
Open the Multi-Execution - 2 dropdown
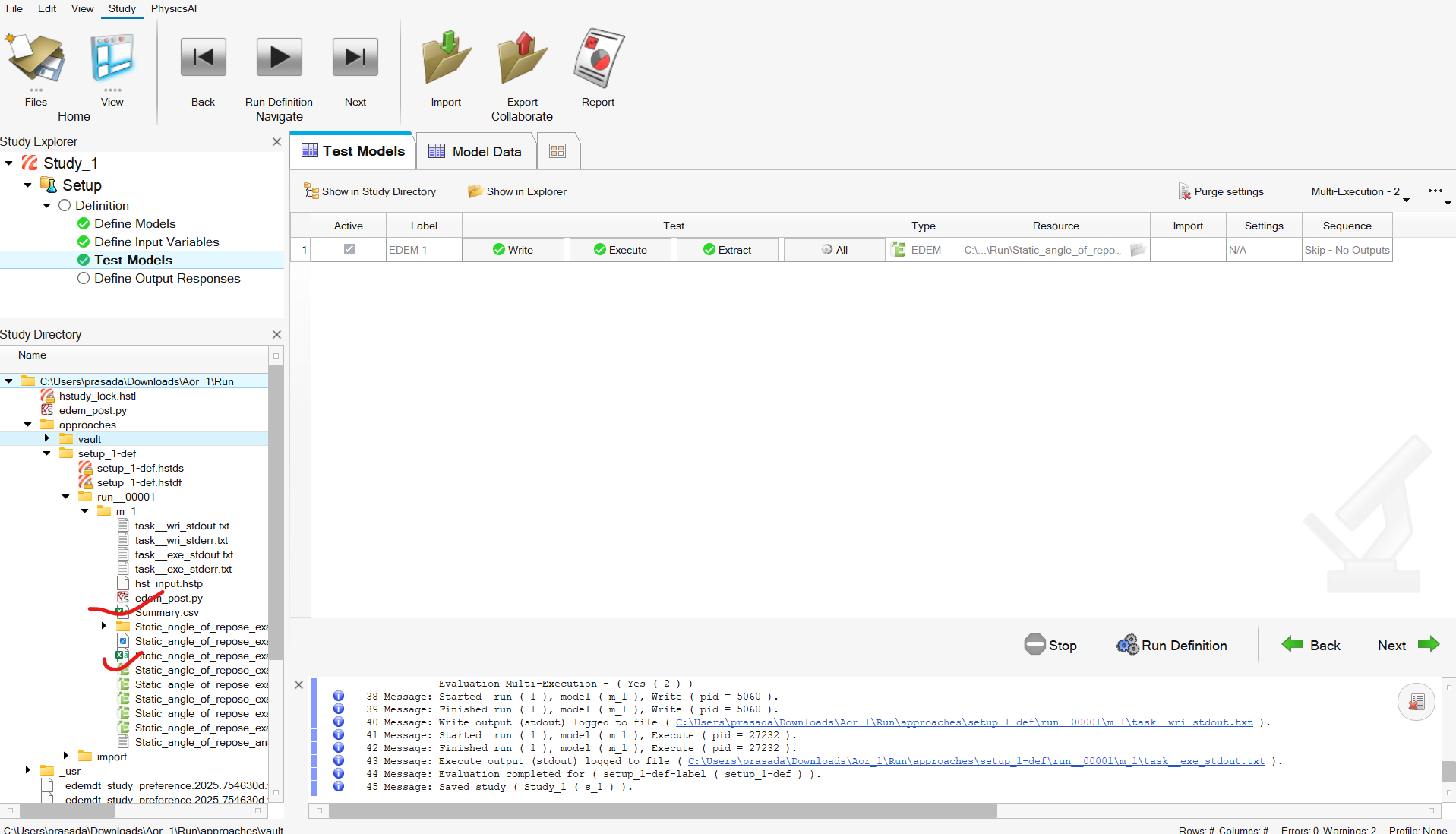pos(1360,192)
